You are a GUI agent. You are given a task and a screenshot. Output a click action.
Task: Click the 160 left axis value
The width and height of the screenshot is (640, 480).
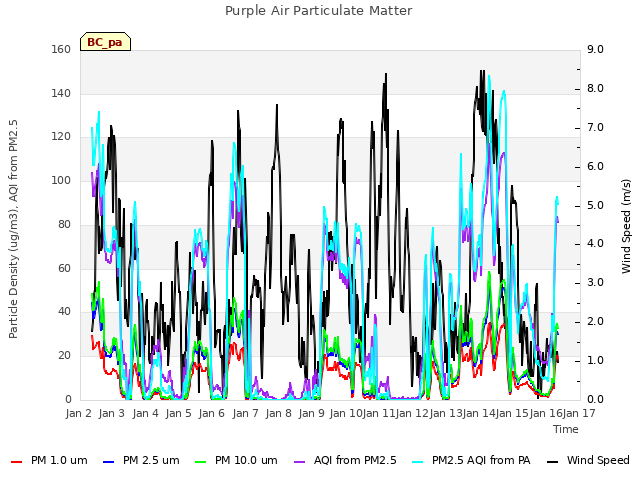tap(61, 49)
